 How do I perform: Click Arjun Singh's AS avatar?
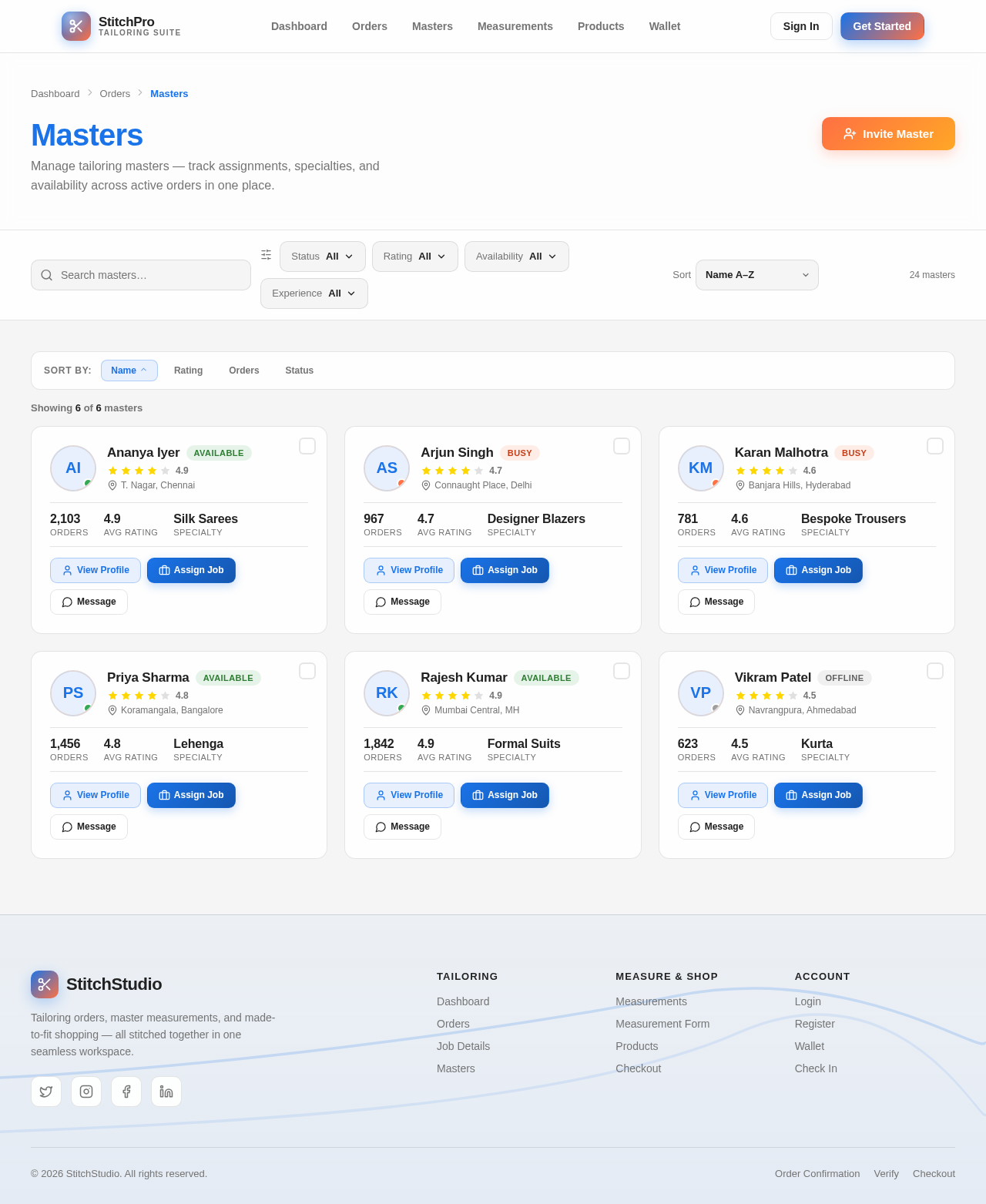[x=387, y=468]
